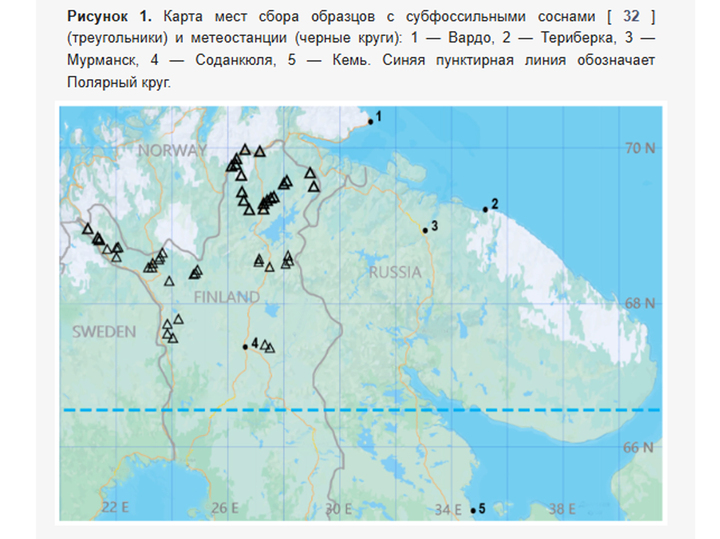Click the RUSSIA label on the map
720x539 pixels.
tap(395, 272)
